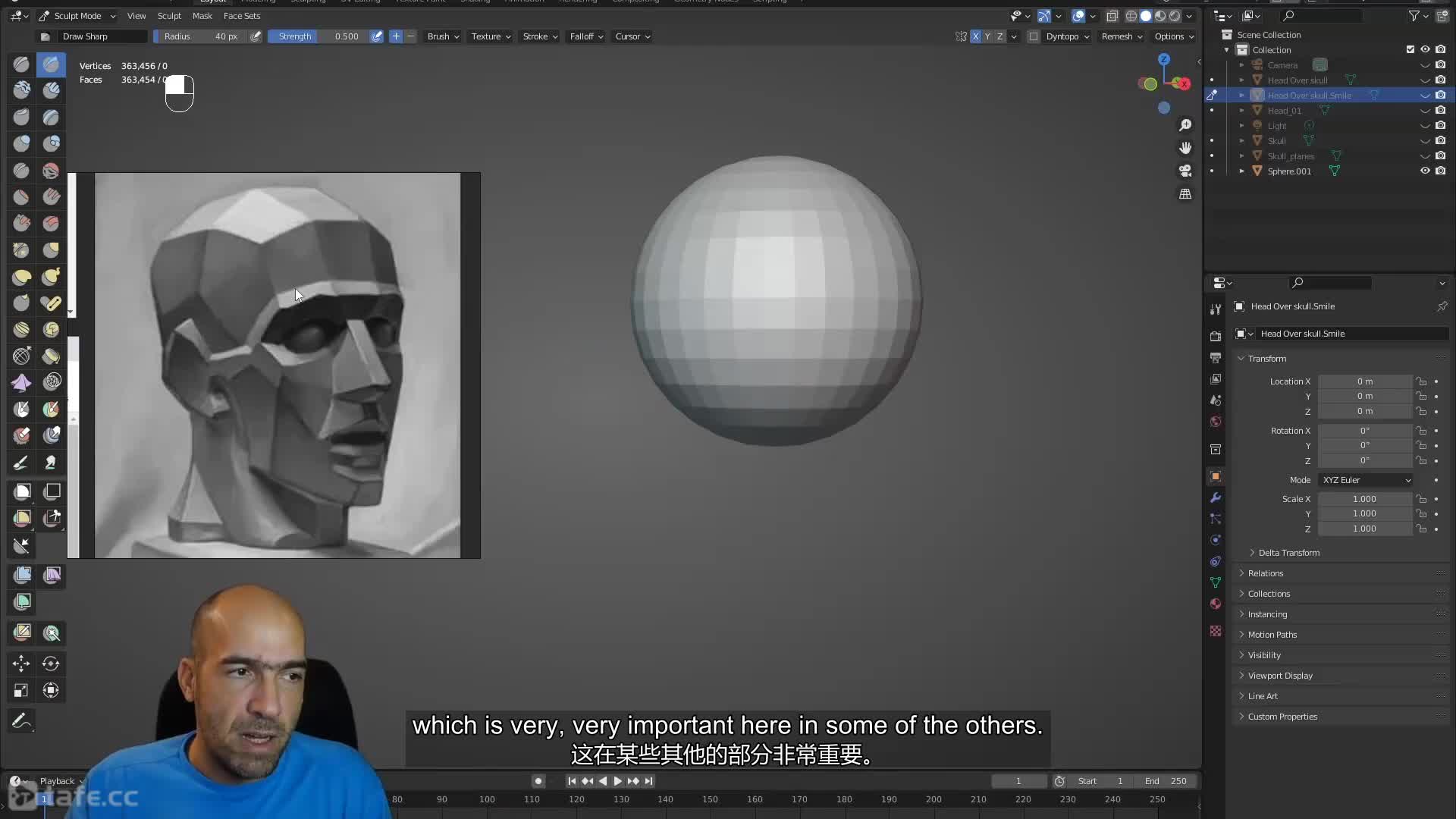Select the Scale transform tool
The height and width of the screenshot is (819, 1456).
(21, 690)
